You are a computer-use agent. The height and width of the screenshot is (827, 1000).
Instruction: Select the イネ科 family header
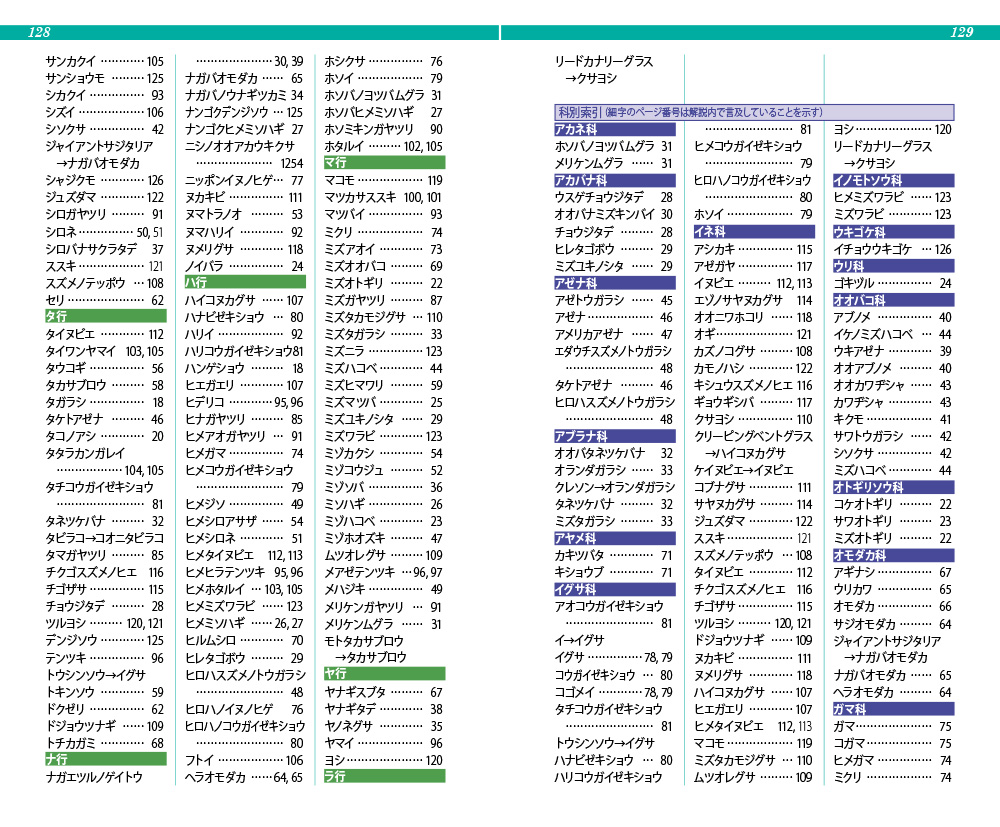[x=754, y=231]
